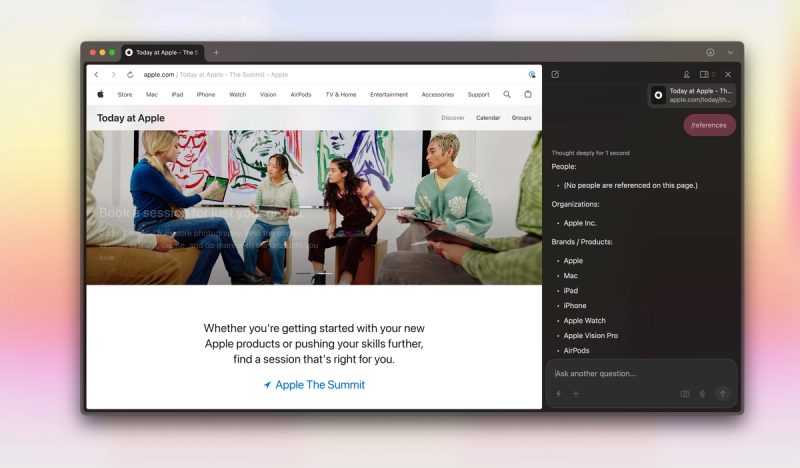The width and height of the screenshot is (800, 468).
Task: Reload the Today at Apple page
Action: [x=130, y=75]
